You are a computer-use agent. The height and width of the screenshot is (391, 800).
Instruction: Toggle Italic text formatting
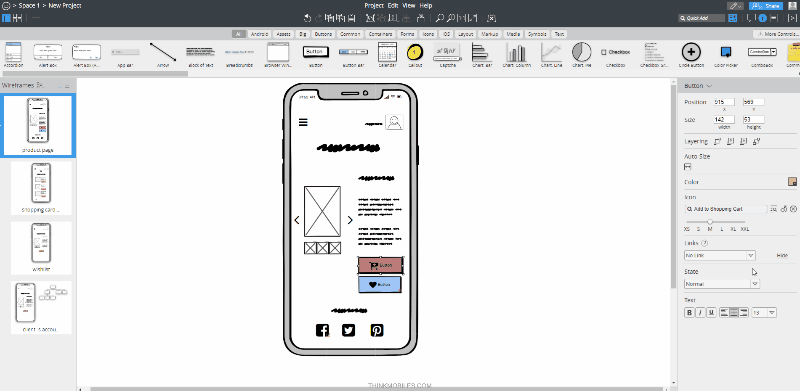pos(700,313)
